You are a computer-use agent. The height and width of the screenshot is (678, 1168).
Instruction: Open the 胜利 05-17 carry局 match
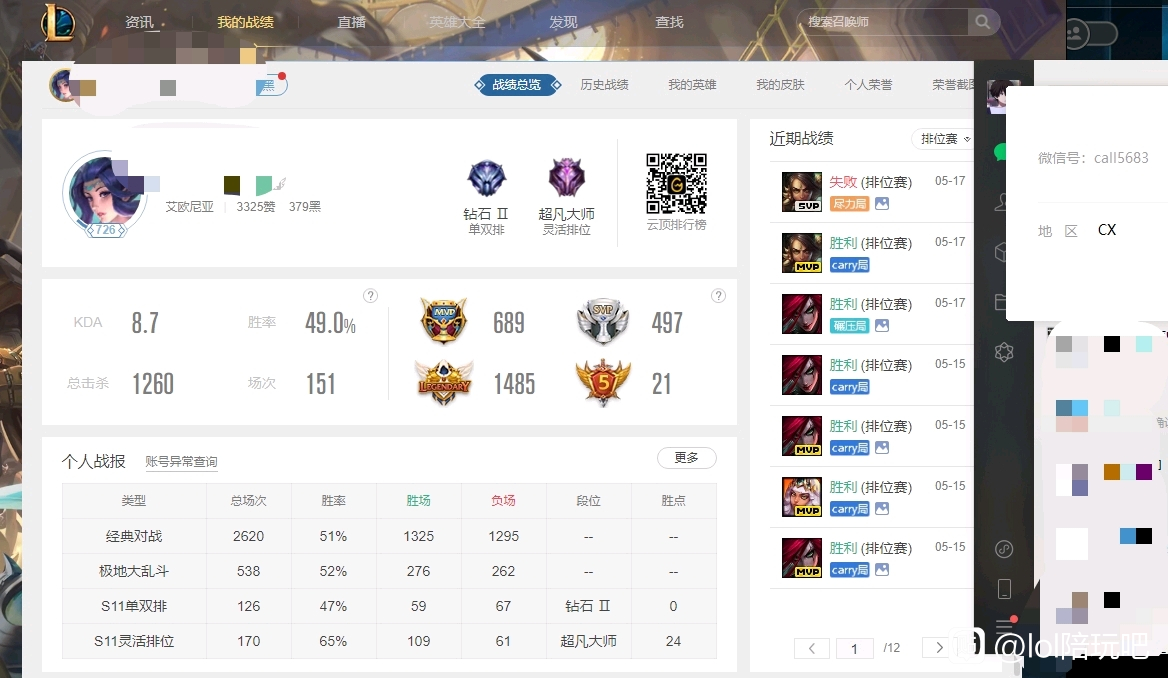(872, 253)
